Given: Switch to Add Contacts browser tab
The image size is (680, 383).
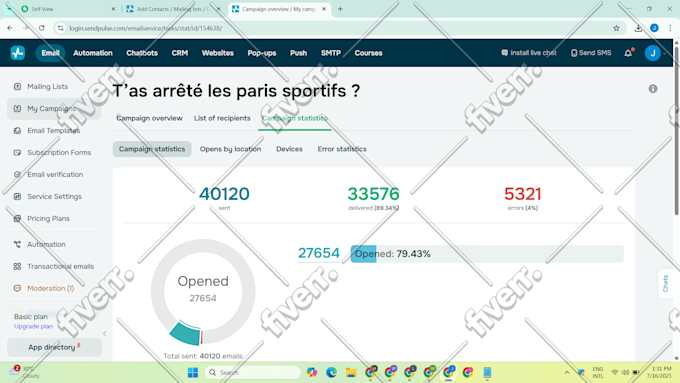Looking at the screenshot, I should pos(173,9).
